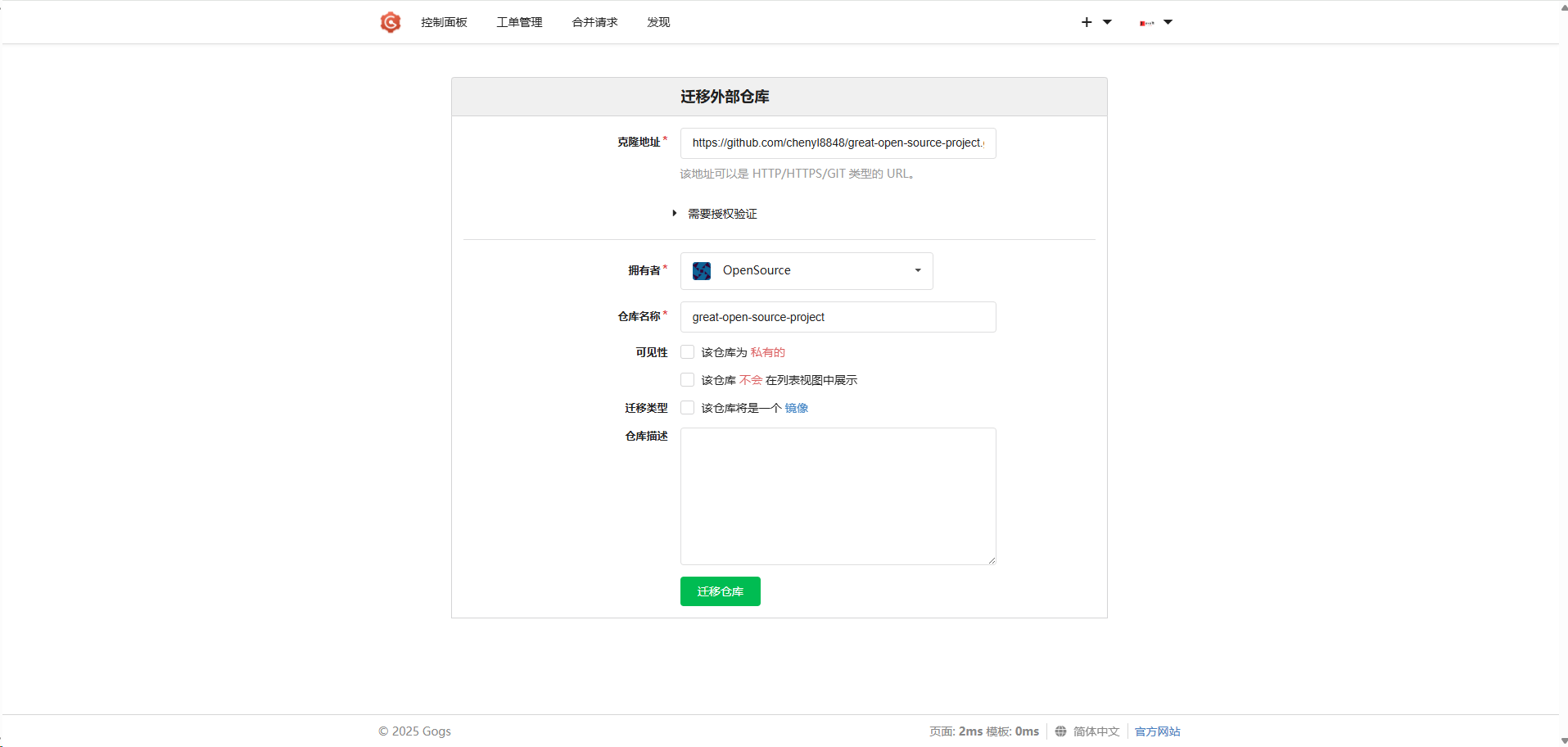
Task: Focus the clone address URL field
Action: pos(838,143)
